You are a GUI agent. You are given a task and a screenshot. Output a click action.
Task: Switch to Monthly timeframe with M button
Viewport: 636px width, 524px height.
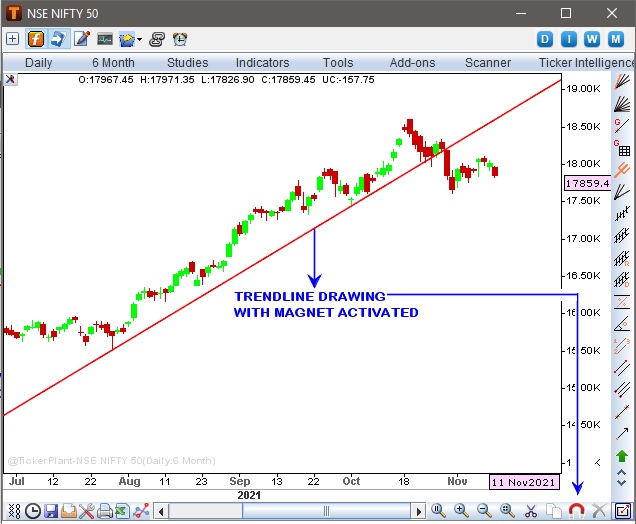point(616,39)
